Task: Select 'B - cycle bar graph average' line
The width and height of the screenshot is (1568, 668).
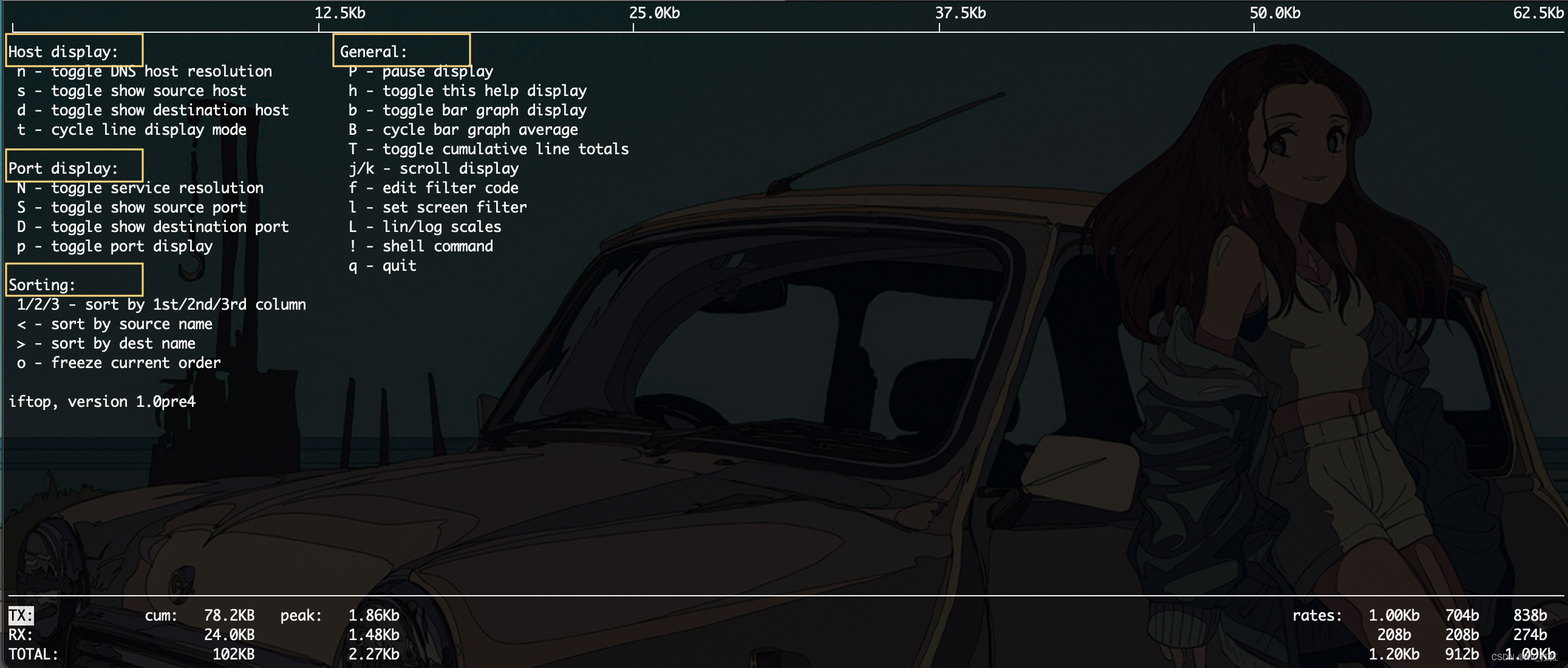Action: (x=463, y=130)
